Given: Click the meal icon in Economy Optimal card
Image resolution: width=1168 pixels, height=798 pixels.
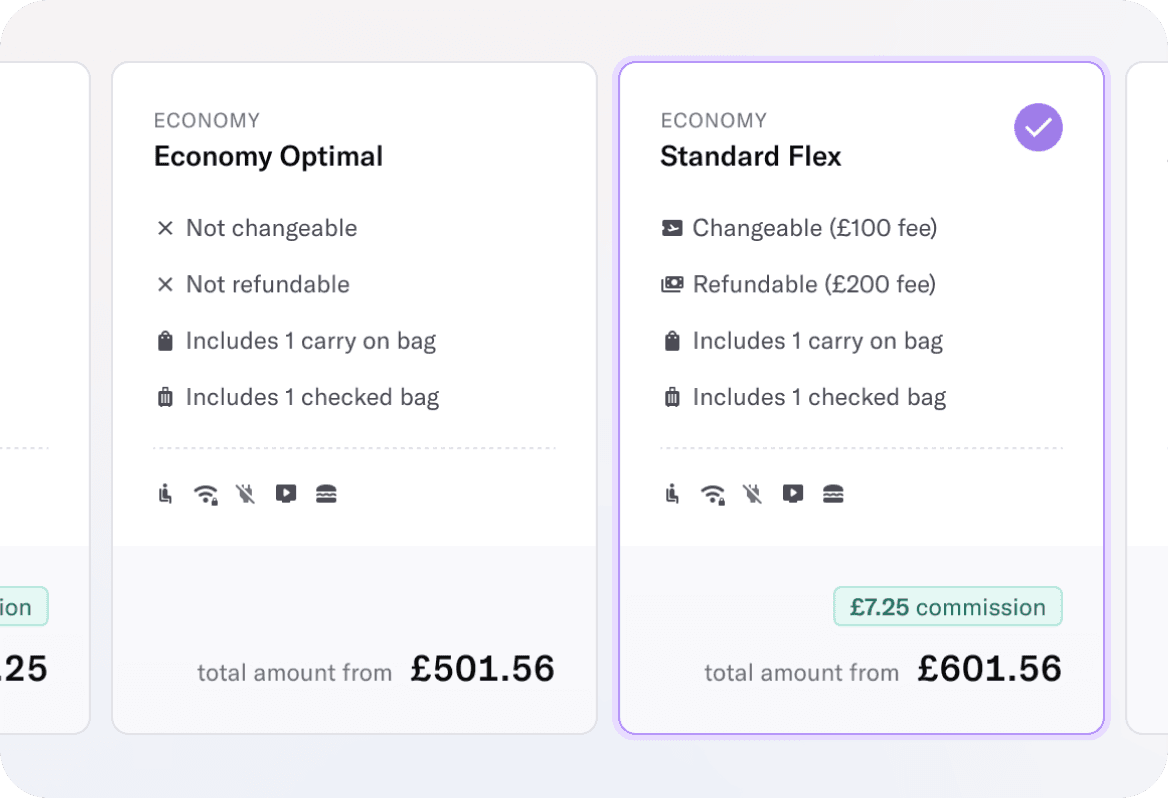Looking at the screenshot, I should pyautogui.click(x=326, y=494).
